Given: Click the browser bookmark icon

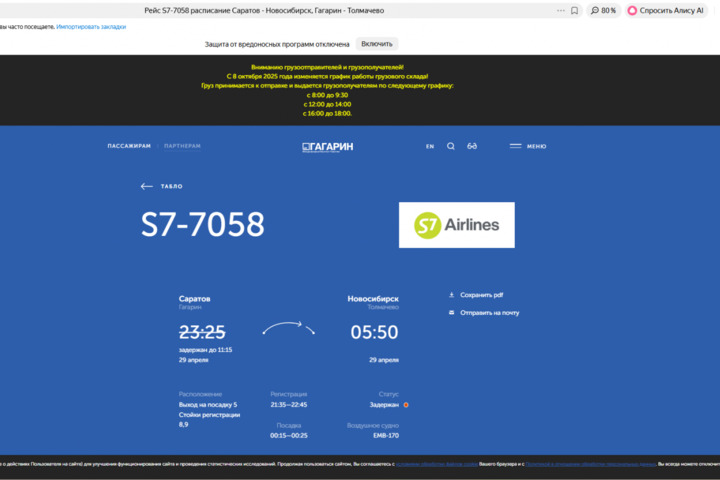Looking at the screenshot, I should [574, 10].
